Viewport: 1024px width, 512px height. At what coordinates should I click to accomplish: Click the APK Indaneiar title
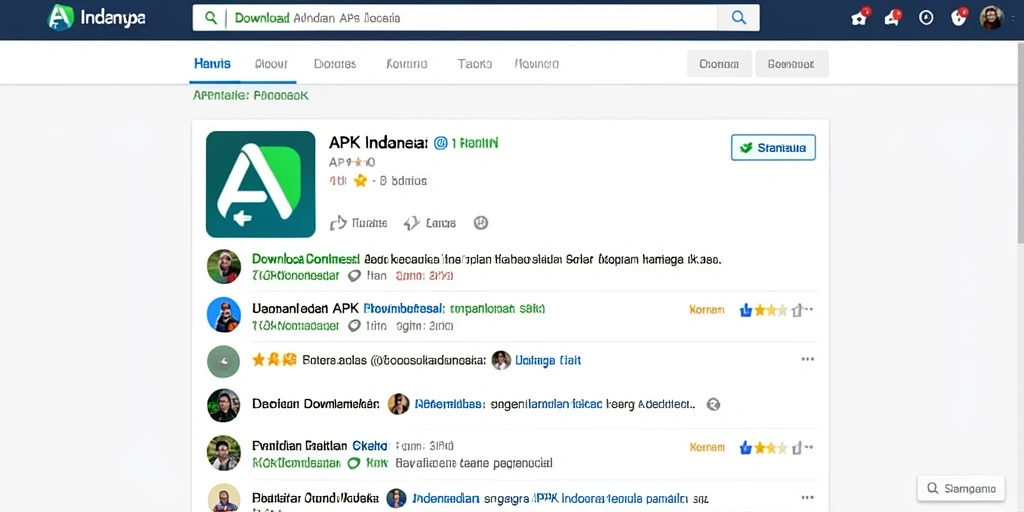click(x=378, y=142)
